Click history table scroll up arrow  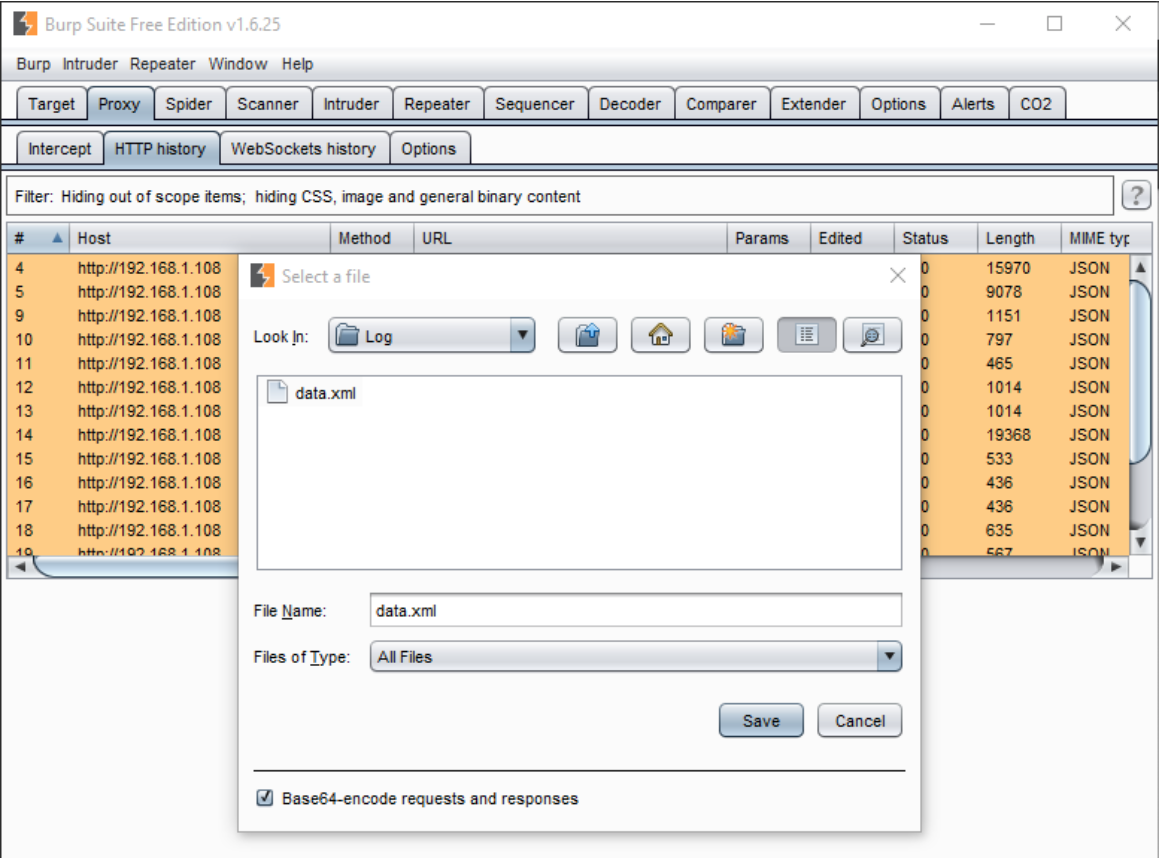1141,267
